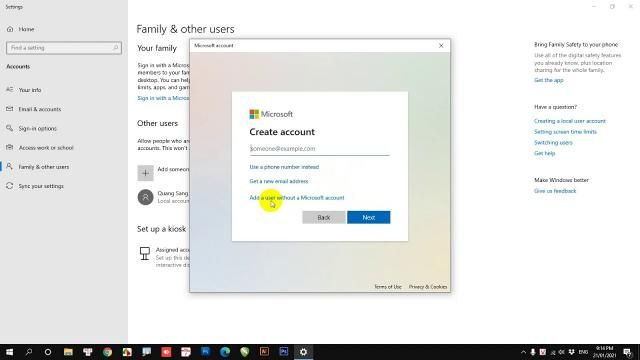Click the plus icon to add someone
Screen dimensions: 640x360
pyautogui.click(x=145, y=173)
